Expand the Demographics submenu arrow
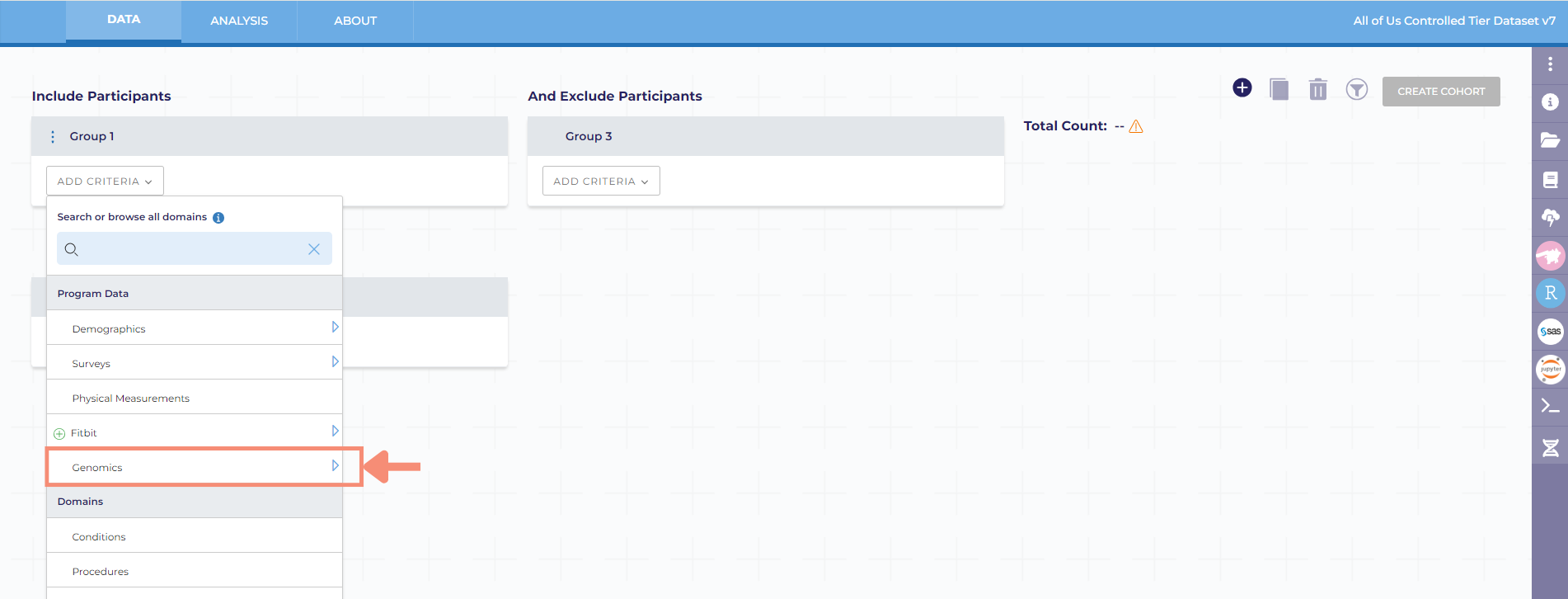 335,327
